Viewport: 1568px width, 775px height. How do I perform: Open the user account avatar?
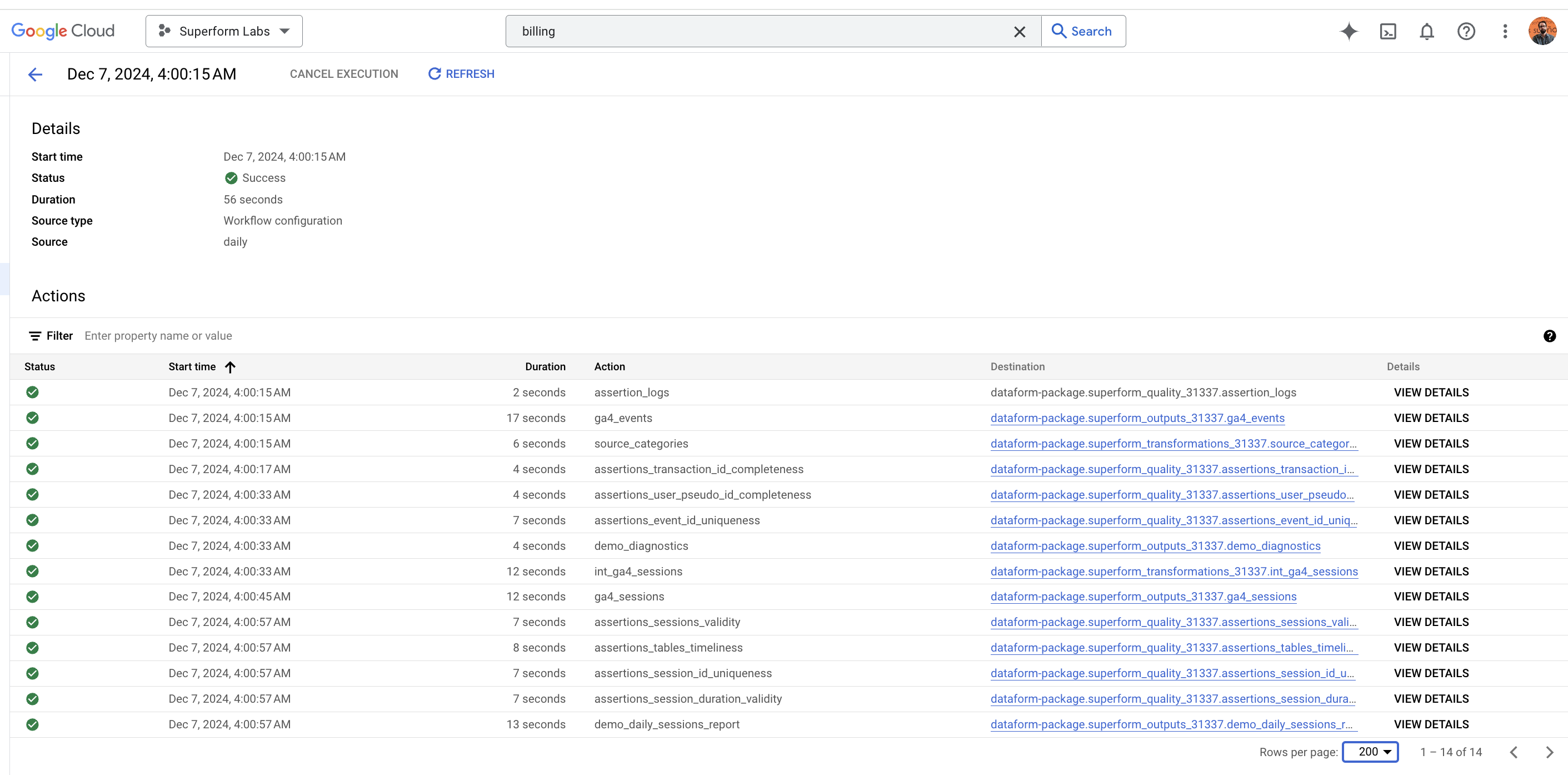(1542, 31)
